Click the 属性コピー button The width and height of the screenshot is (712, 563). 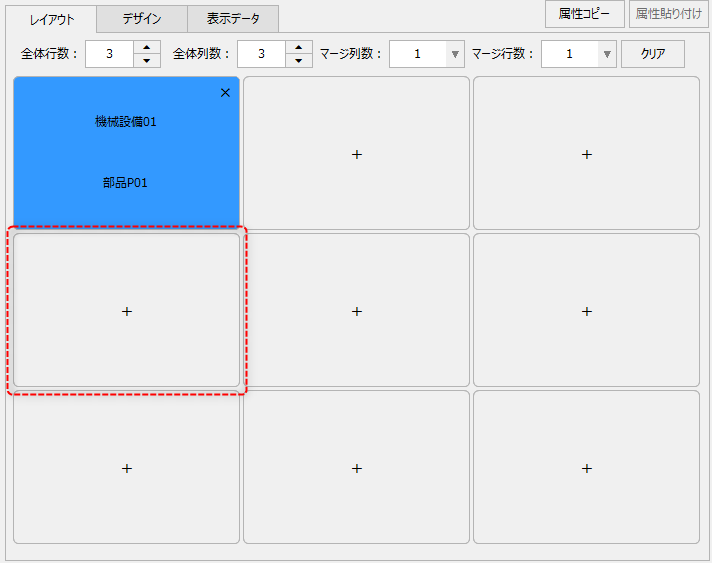tap(584, 14)
